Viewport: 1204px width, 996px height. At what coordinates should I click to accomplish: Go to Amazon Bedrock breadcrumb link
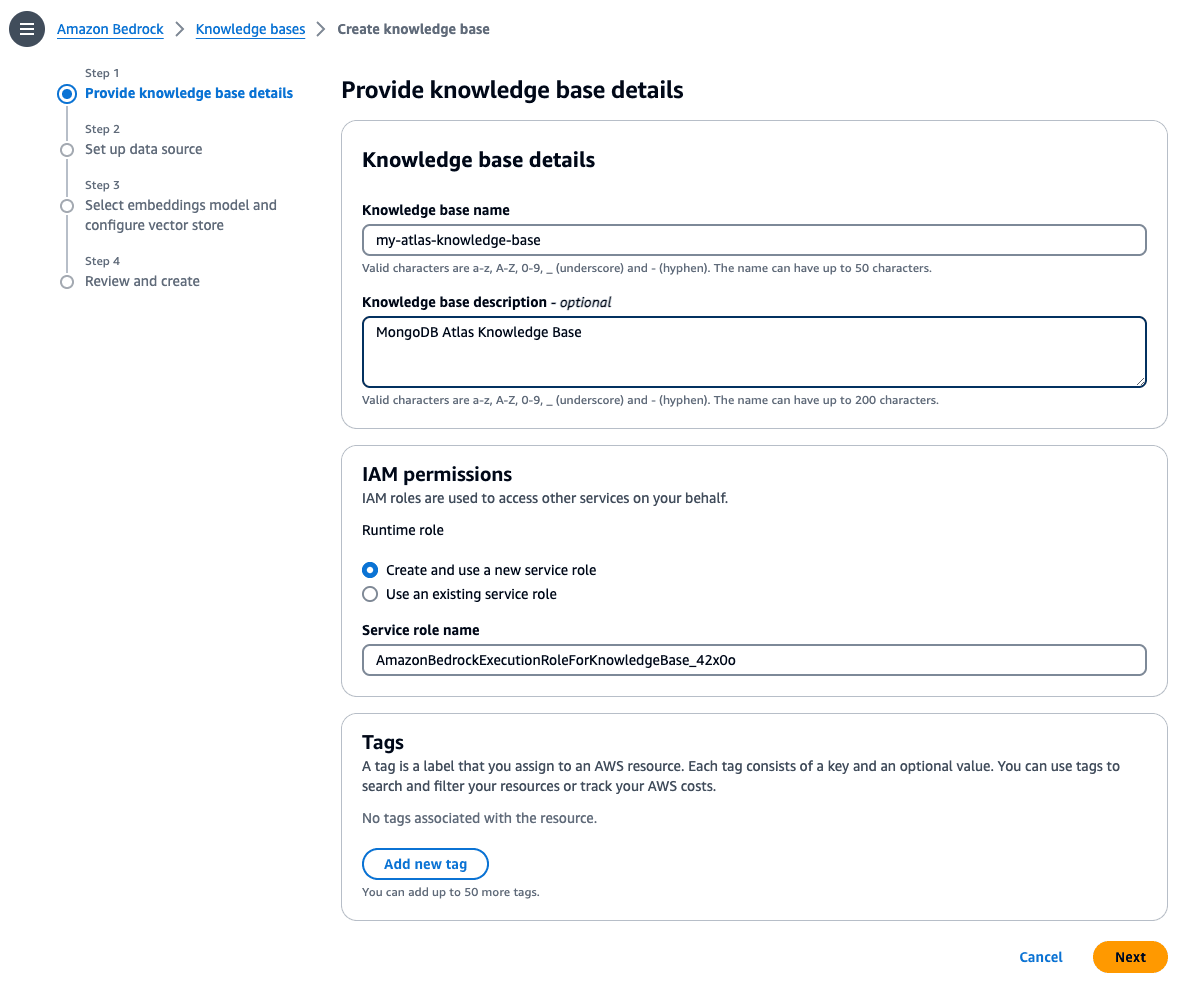110,29
